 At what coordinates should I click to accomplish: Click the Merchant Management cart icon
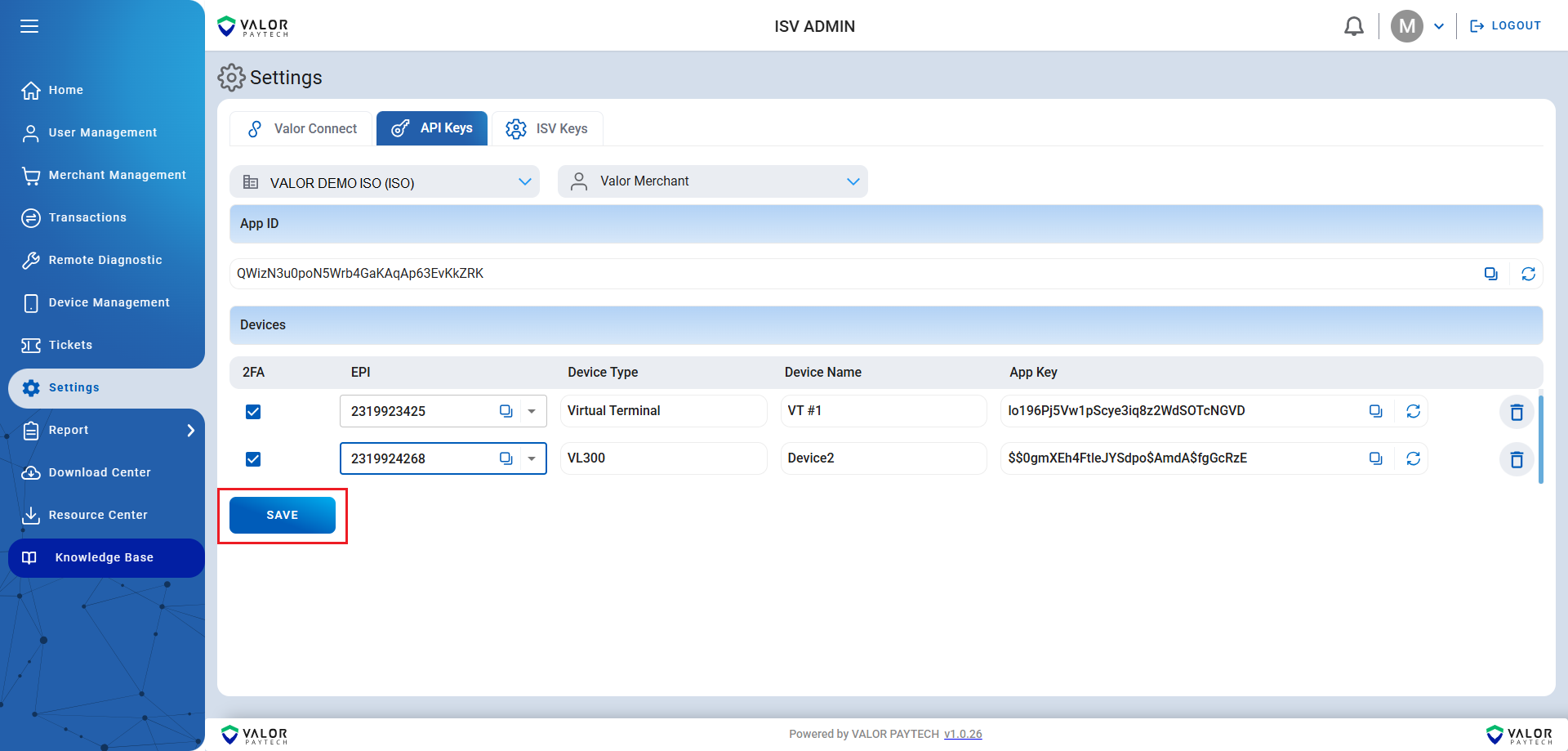[x=31, y=175]
